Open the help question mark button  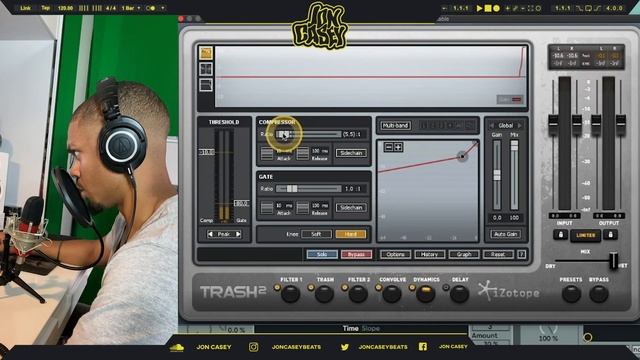point(521,254)
